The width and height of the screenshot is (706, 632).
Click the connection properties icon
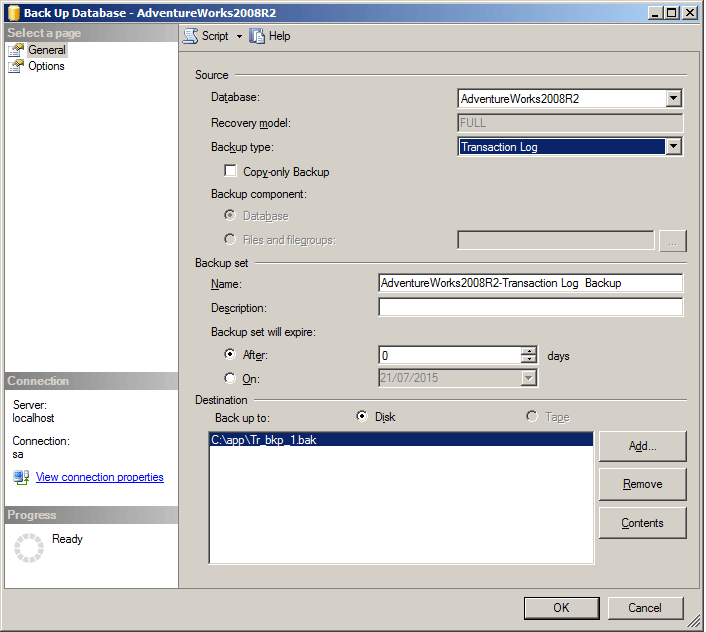21,477
